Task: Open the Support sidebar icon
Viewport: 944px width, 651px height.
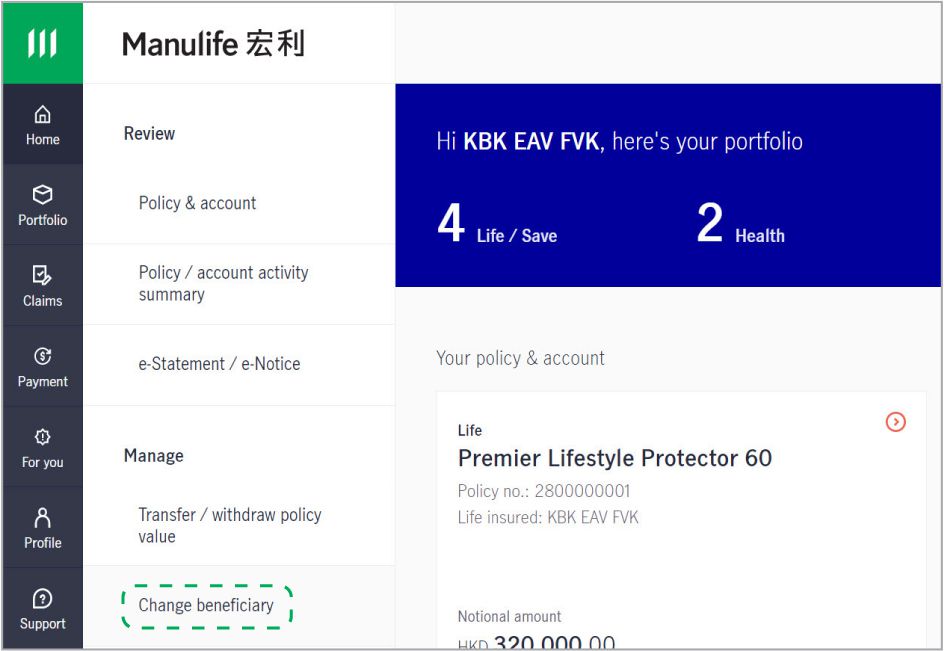Action: click(x=42, y=609)
